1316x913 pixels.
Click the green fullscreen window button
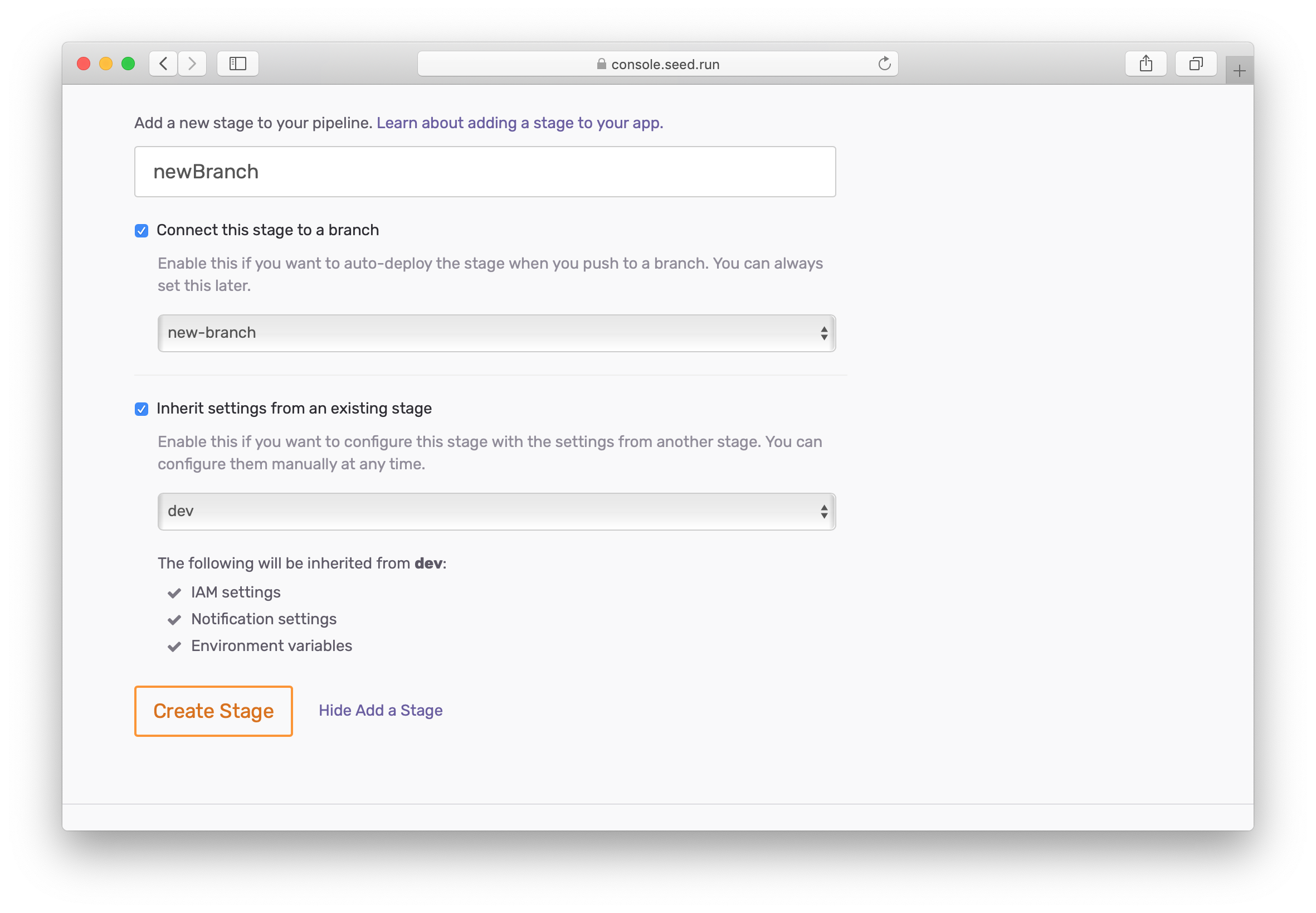[128, 64]
